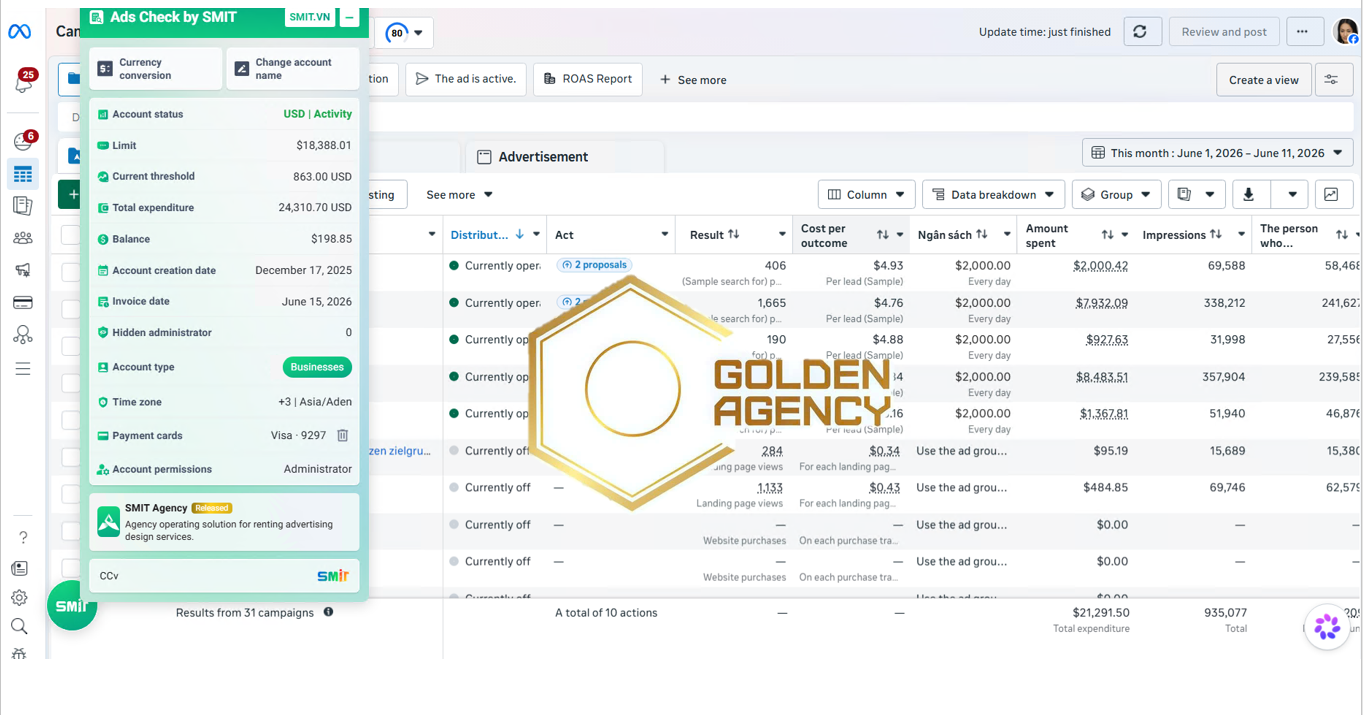Image resolution: width=1363 pixels, height=715 pixels.
Task: Click the Currency conversion button
Action: 156,69
